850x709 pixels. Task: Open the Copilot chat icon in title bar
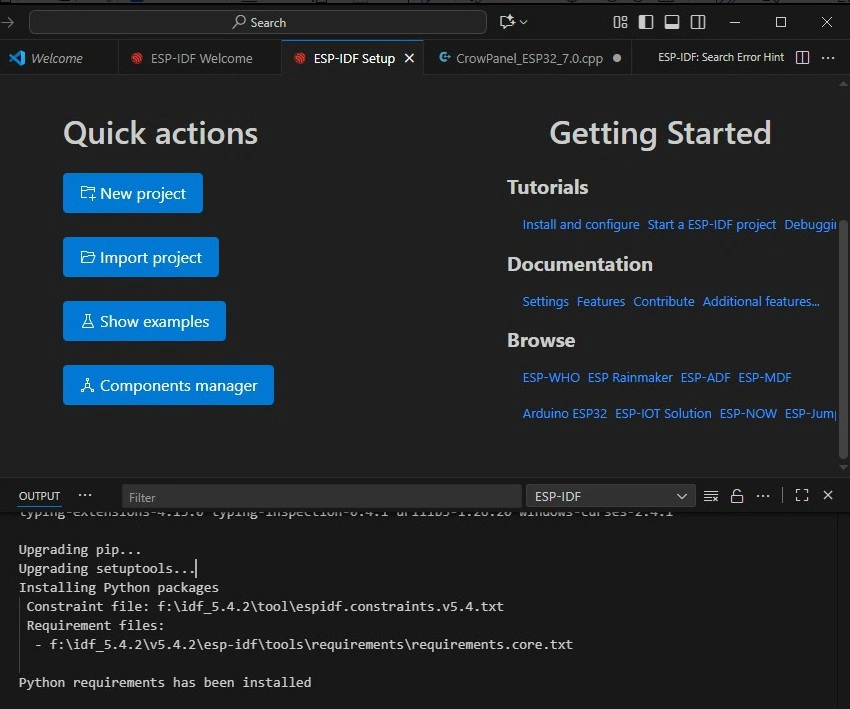click(x=507, y=22)
